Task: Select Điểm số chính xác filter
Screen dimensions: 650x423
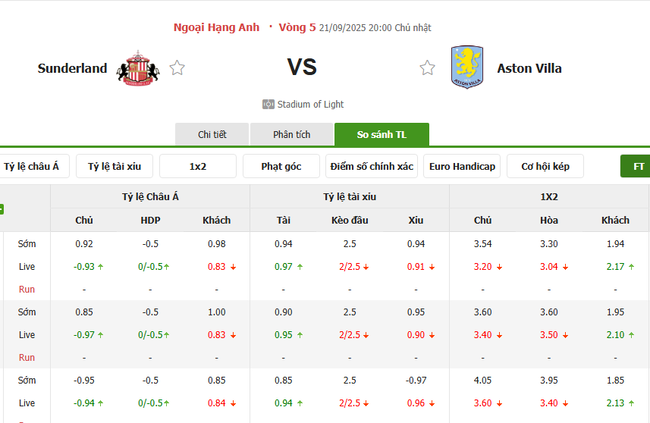Action: point(371,166)
